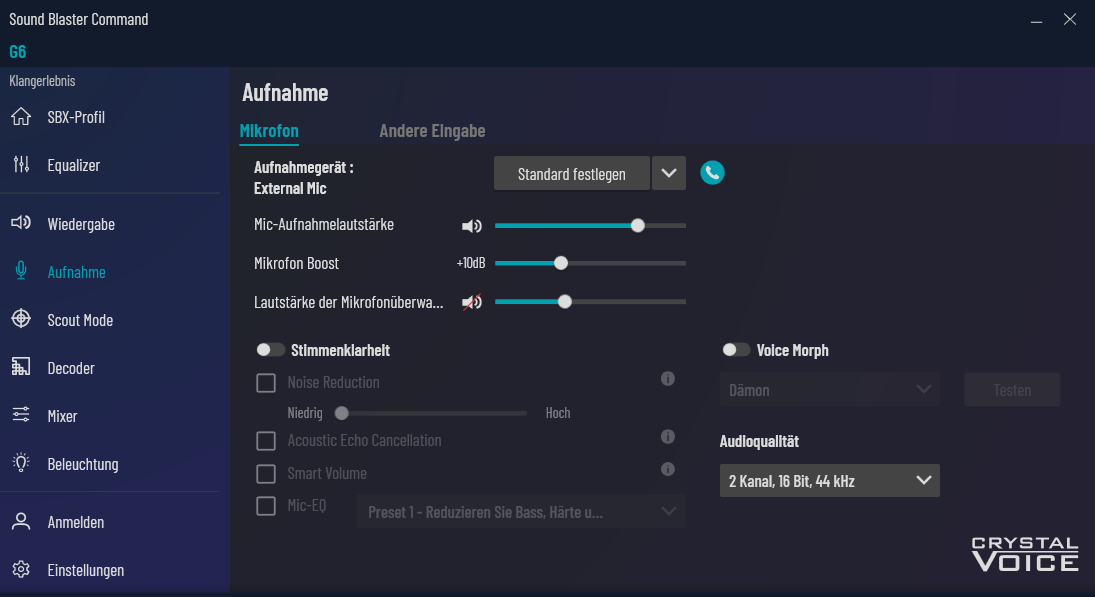Click the teal phone communication icon
Screen dimensions: 1095x597
click(712, 172)
